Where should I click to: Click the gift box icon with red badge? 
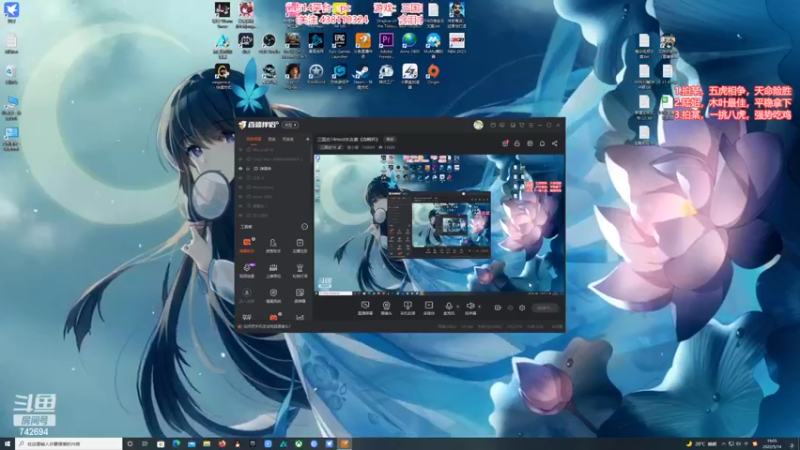(x=505, y=144)
